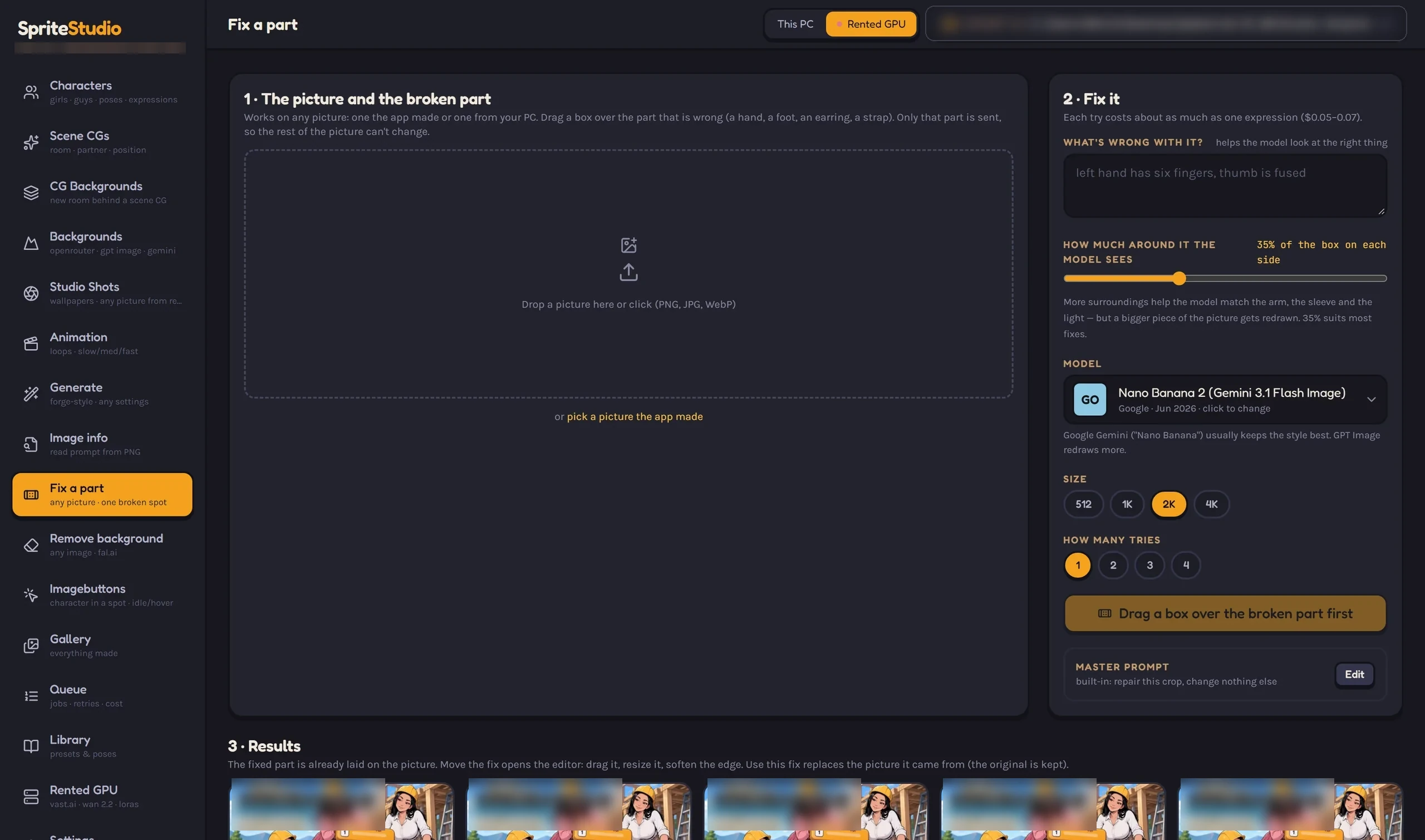Click the model dropdown chevron arrow
The image size is (1425, 840).
pyautogui.click(x=1370, y=400)
